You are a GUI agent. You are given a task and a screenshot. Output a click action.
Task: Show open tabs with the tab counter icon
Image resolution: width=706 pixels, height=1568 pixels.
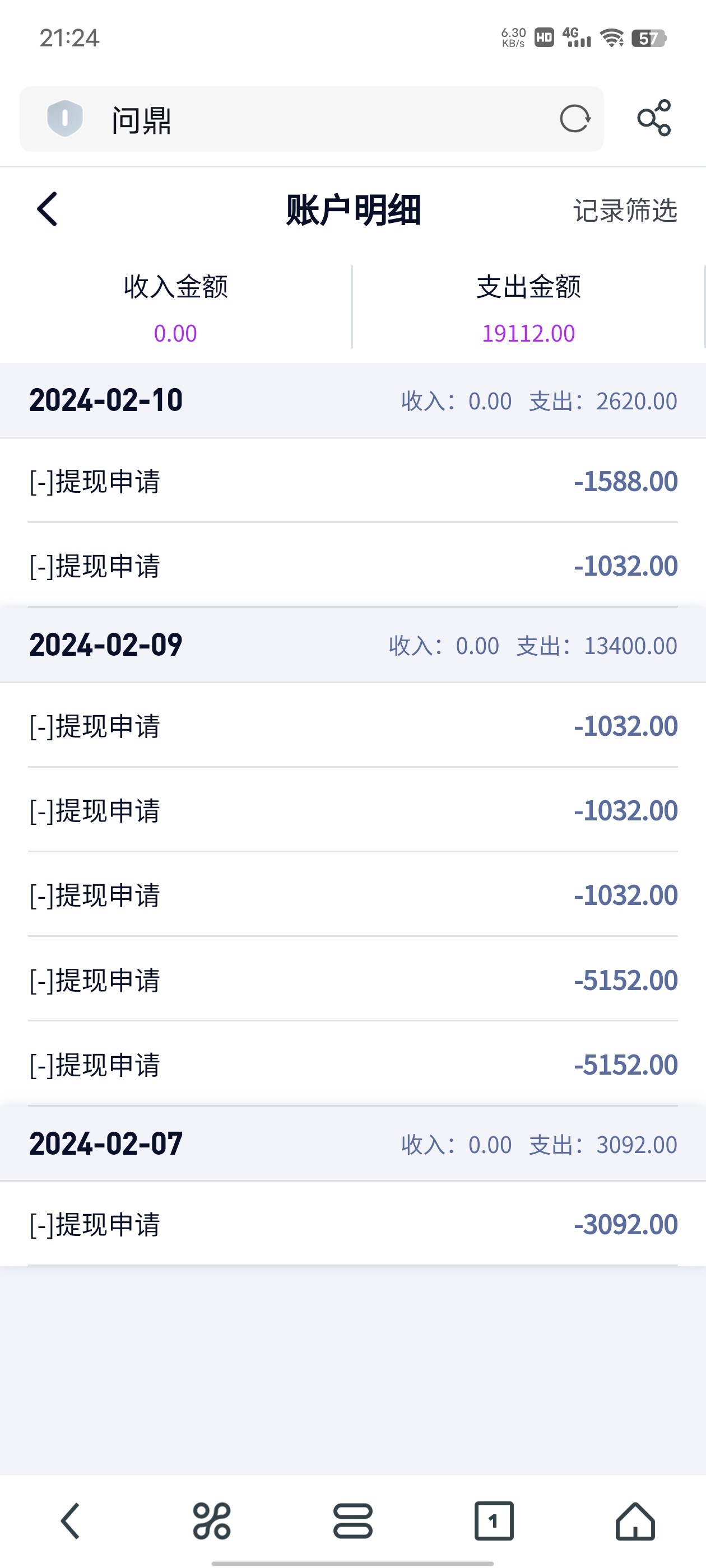tap(494, 1520)
